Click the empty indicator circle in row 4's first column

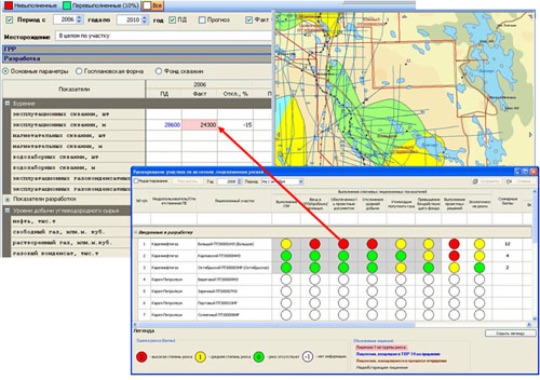(x=286, y=279)
